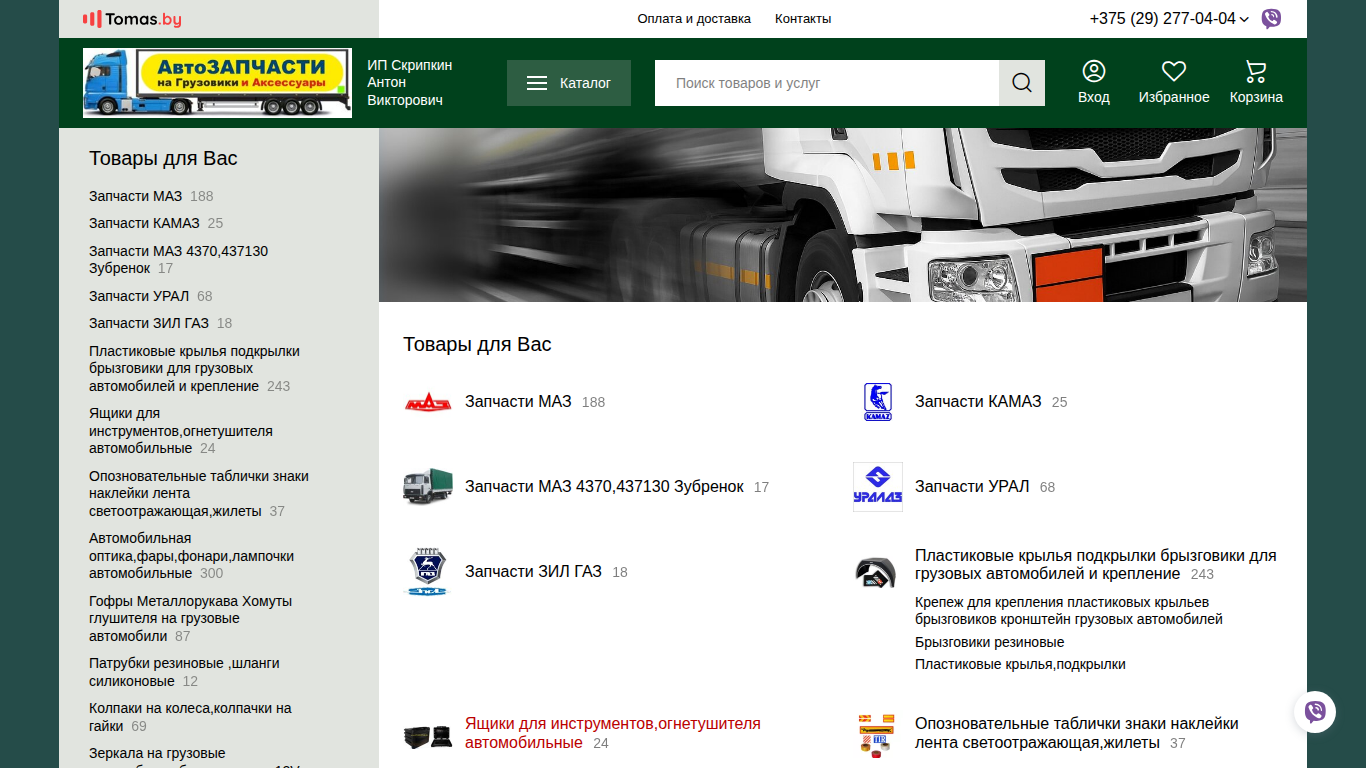Click the GAZ emblem icon
This screenshot has height=768, width=1366.
coord(428,572)
